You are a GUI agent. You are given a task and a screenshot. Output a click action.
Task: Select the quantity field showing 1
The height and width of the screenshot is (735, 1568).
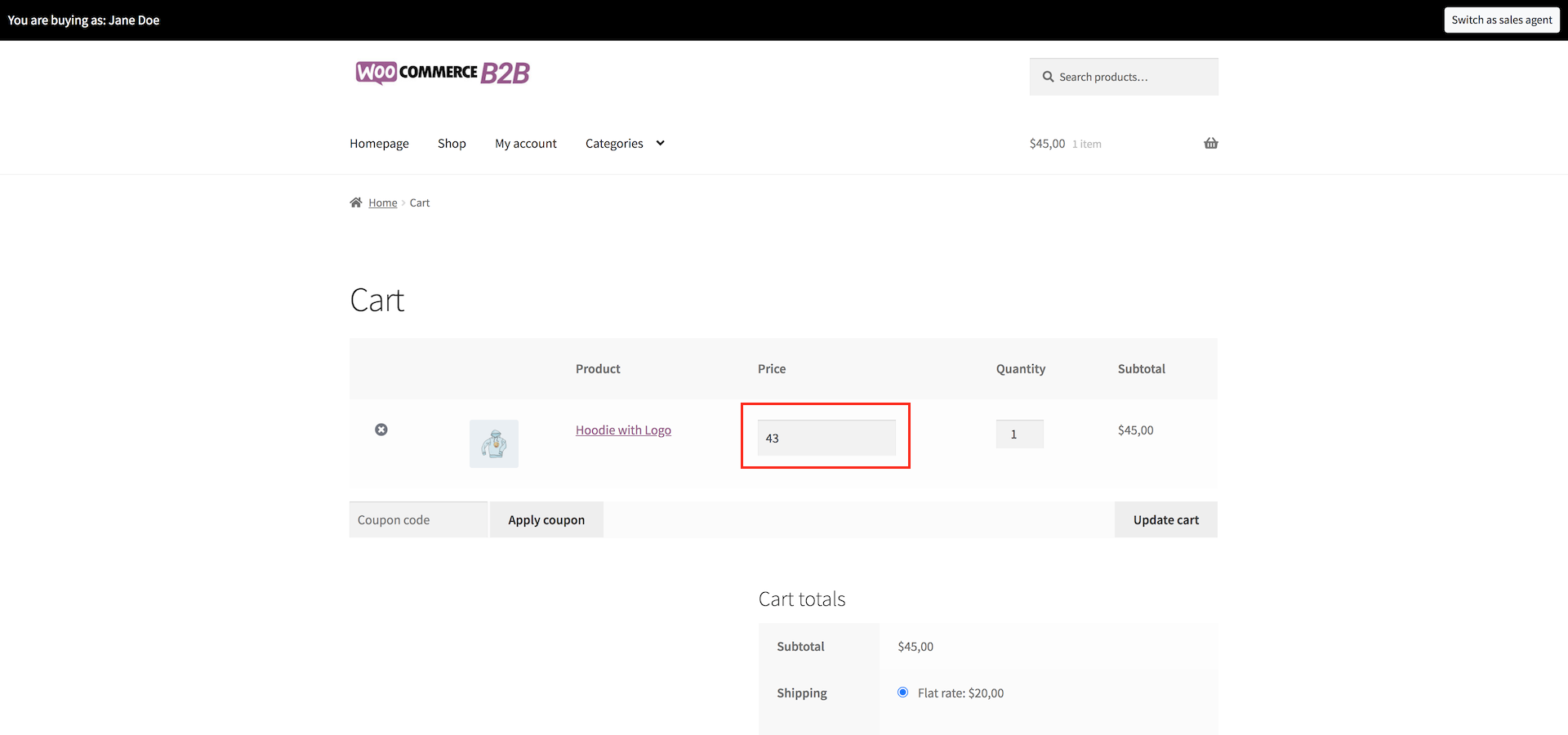tap(1019, 433)
